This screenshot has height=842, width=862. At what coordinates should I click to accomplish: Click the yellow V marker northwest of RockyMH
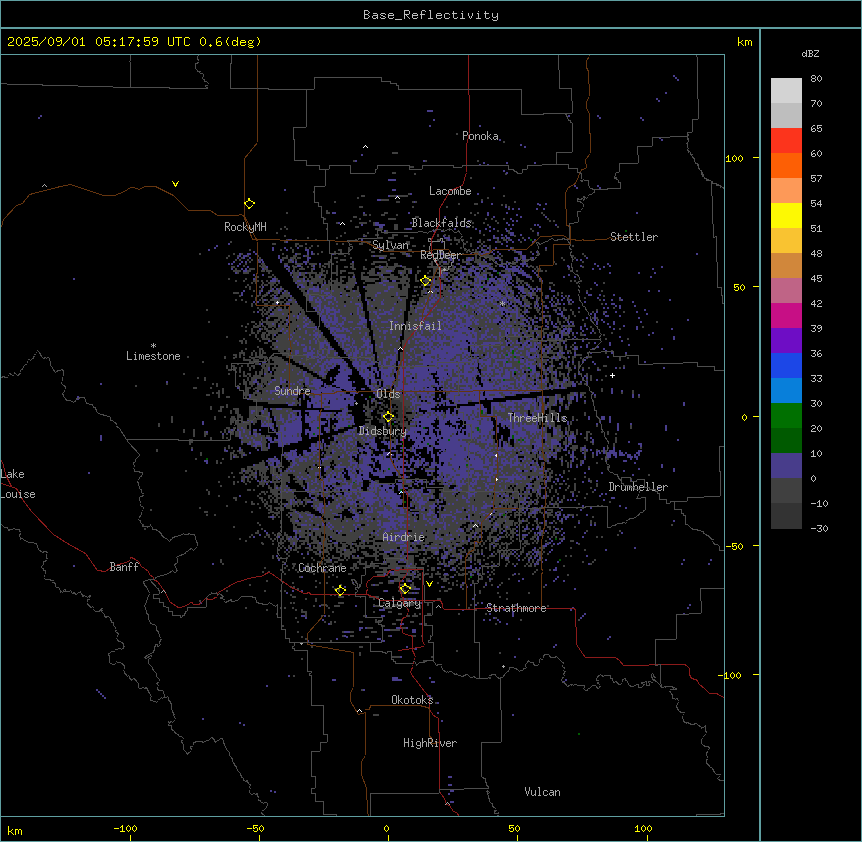click(175, 184)
